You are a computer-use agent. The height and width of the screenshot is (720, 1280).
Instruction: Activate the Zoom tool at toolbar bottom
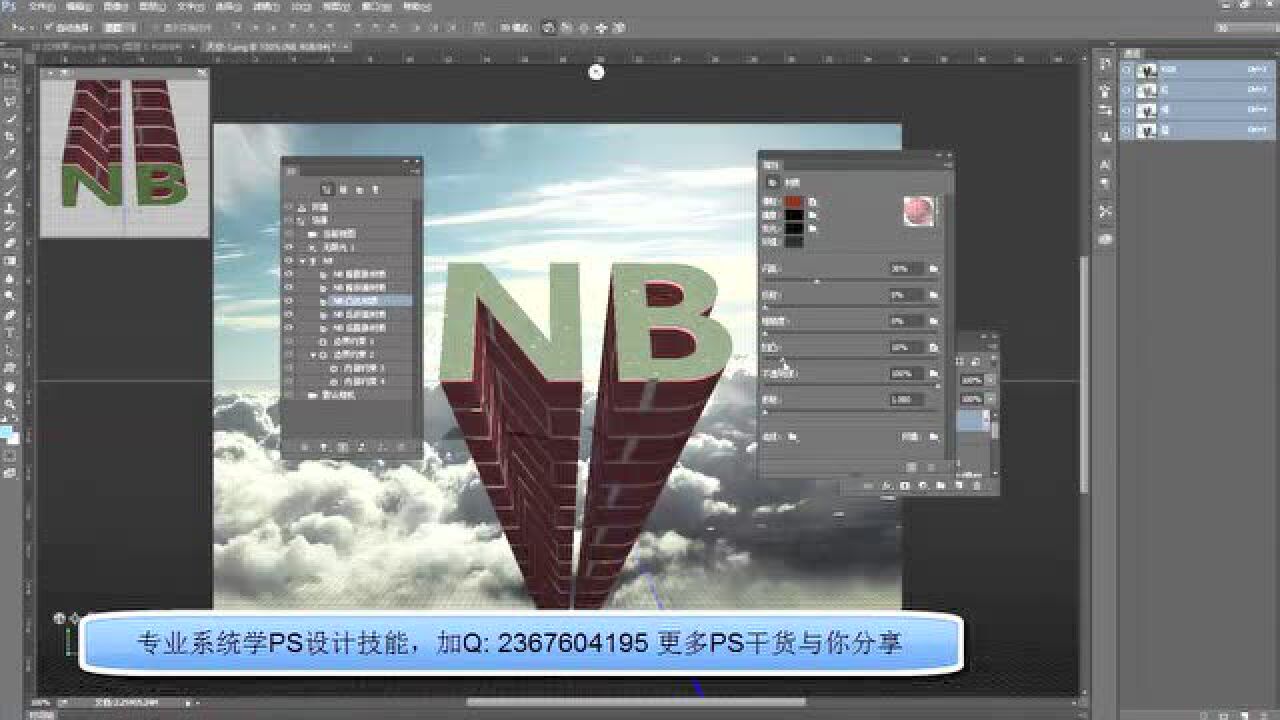(9, 401)
